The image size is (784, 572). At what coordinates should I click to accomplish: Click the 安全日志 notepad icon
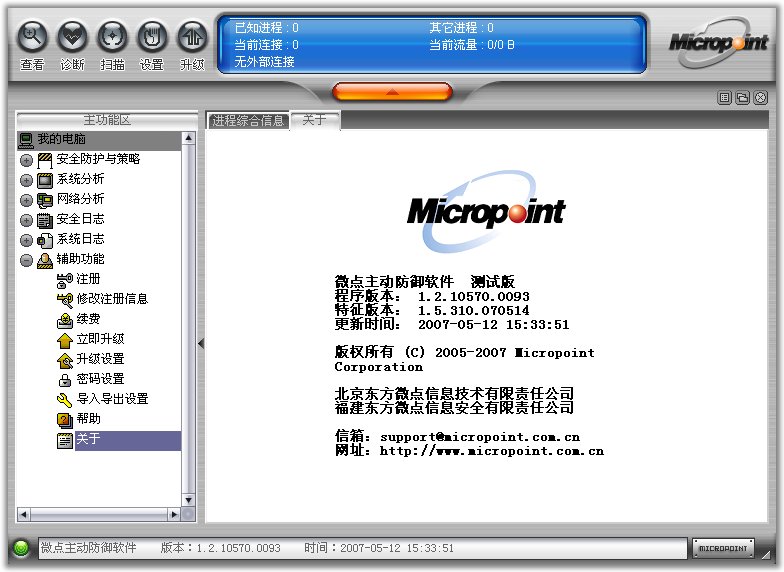coord(45,220)
